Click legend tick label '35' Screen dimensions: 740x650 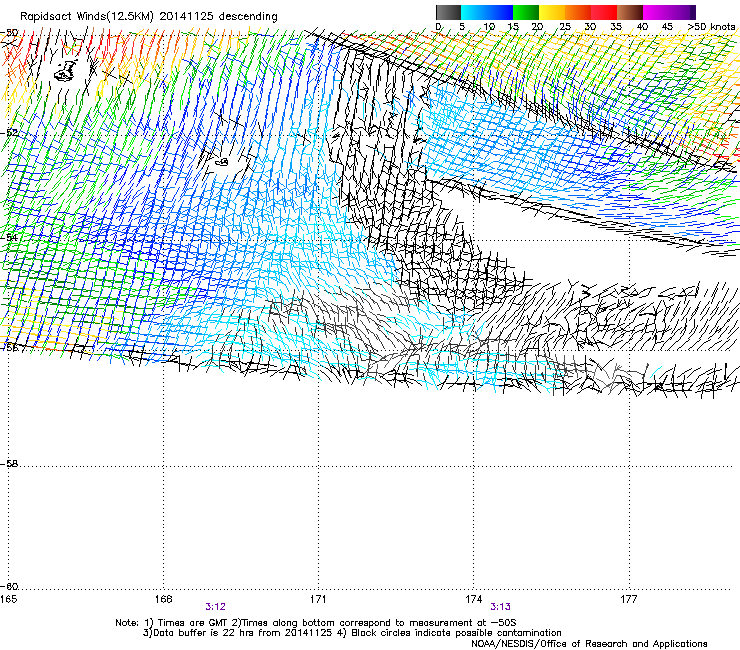click(616, 27)
